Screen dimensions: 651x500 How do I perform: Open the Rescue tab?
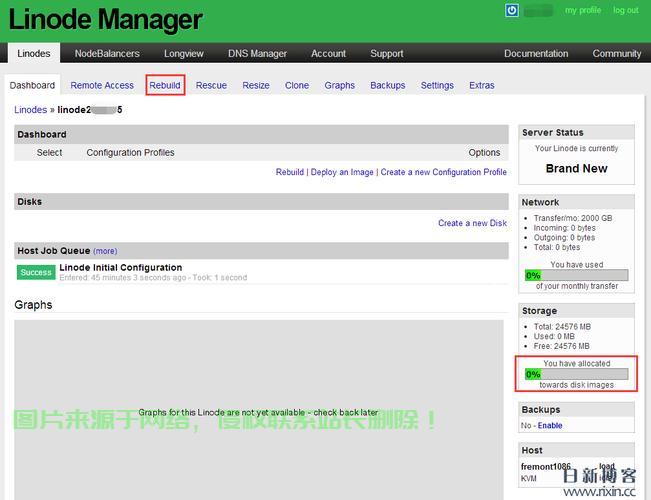[x=211, y=85]
